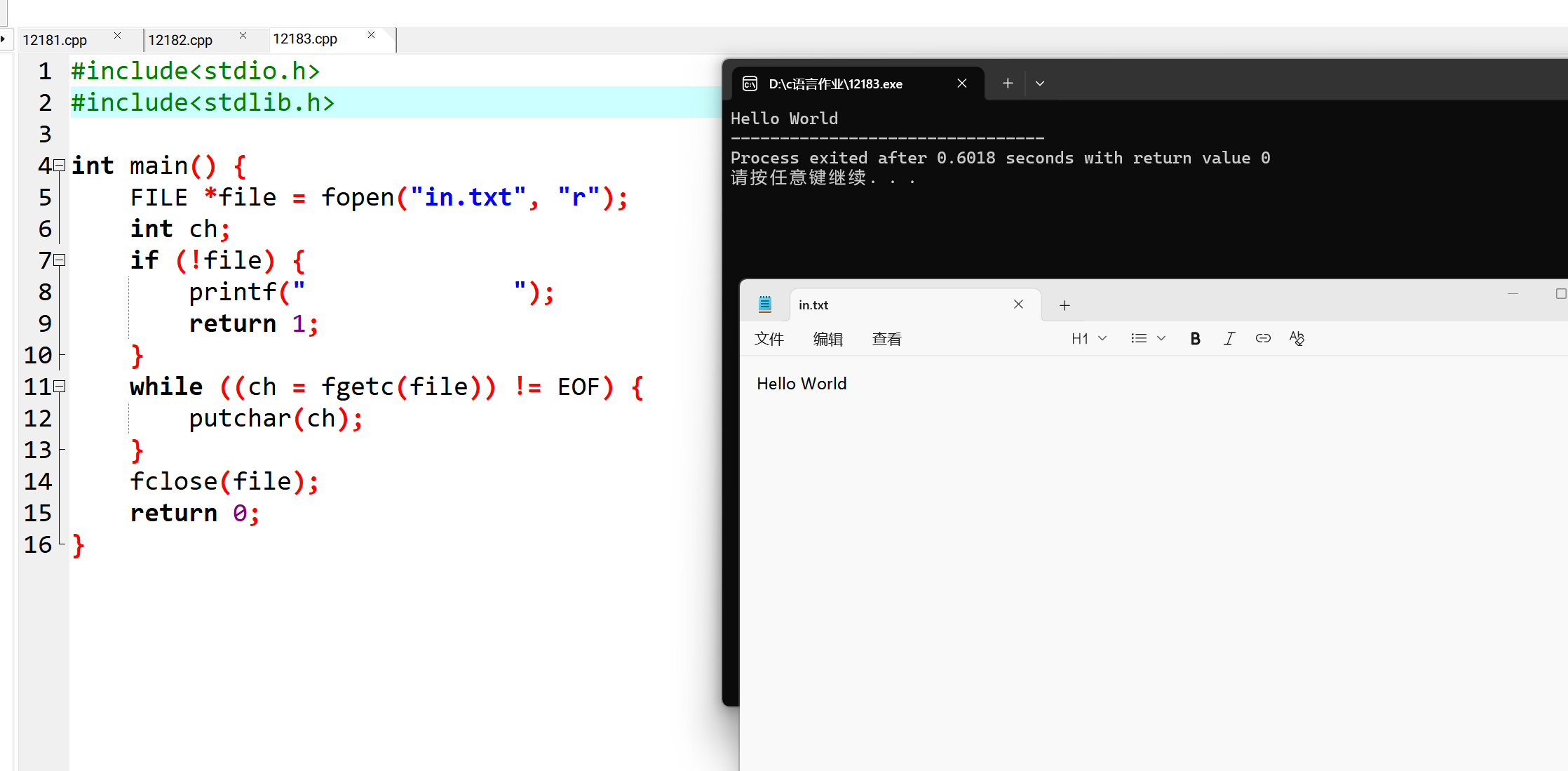Click the Notepad app icon
The image size is (1568, 771).
[765, 304]
